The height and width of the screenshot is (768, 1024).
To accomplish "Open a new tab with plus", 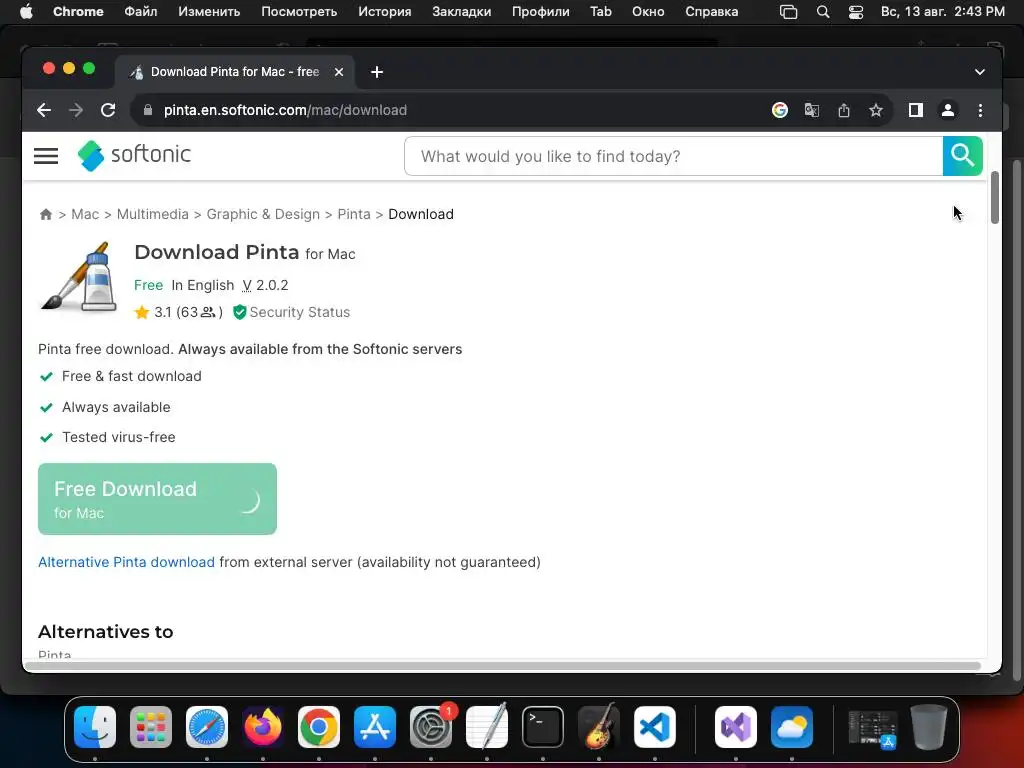I will (377, 72).
